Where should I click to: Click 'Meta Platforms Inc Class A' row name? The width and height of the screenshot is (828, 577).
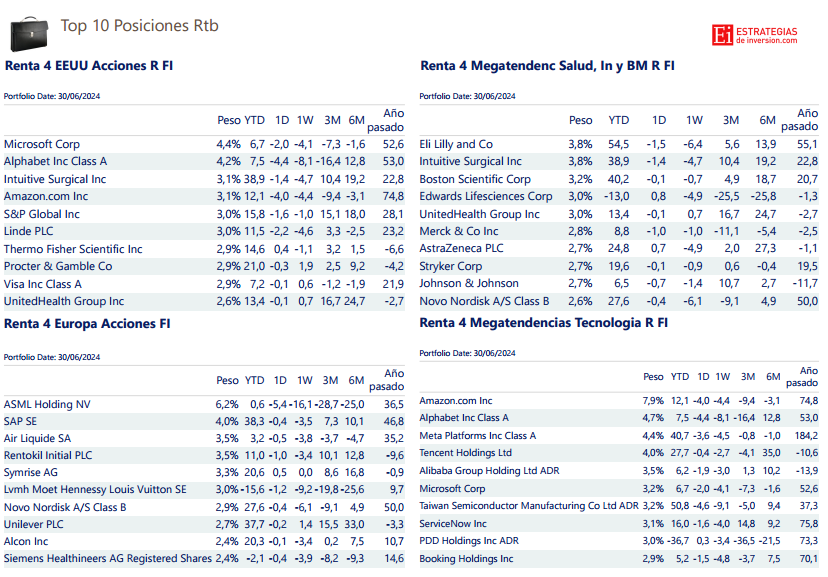point(478,436)
